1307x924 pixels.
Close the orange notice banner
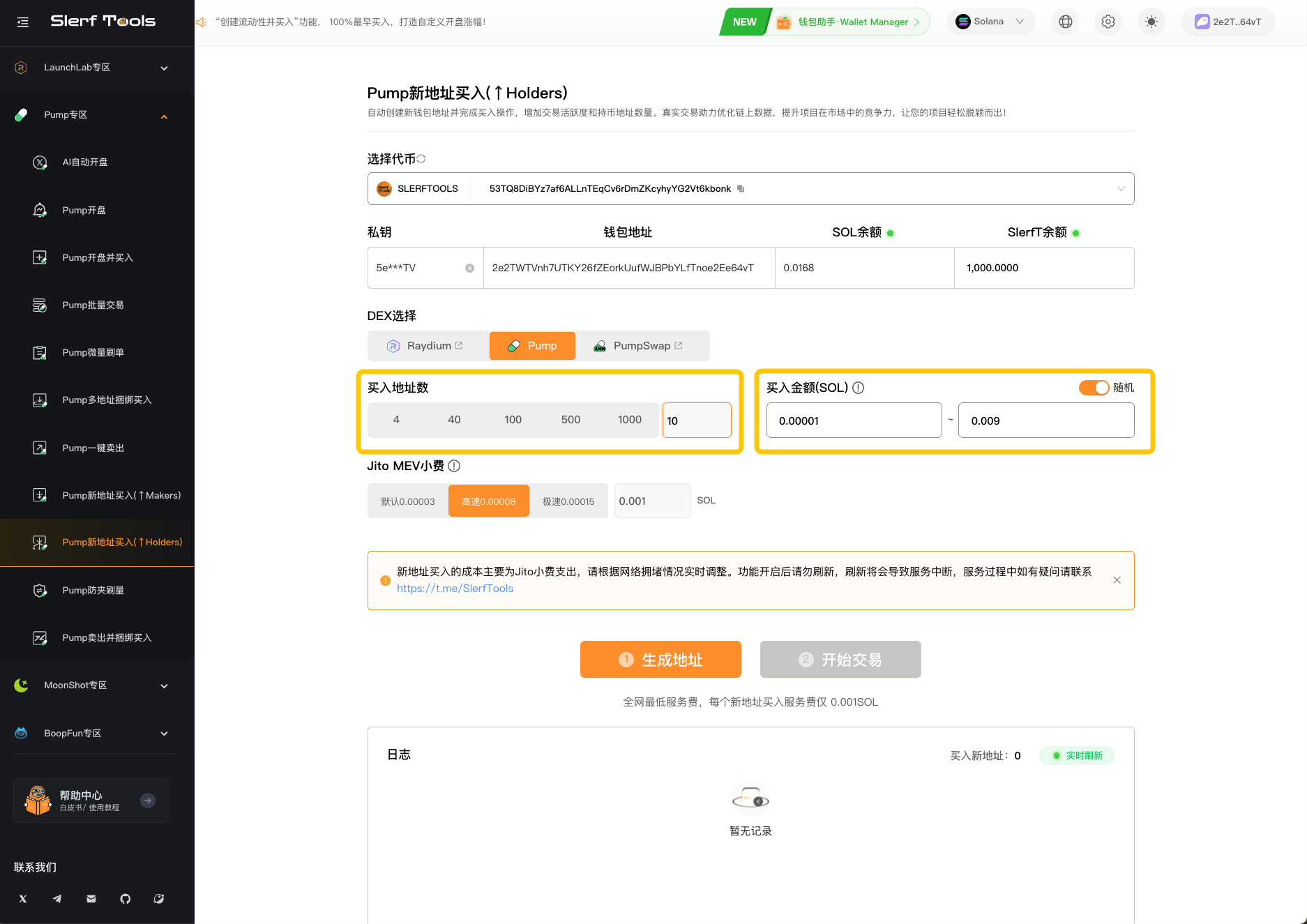(1117, 580)
